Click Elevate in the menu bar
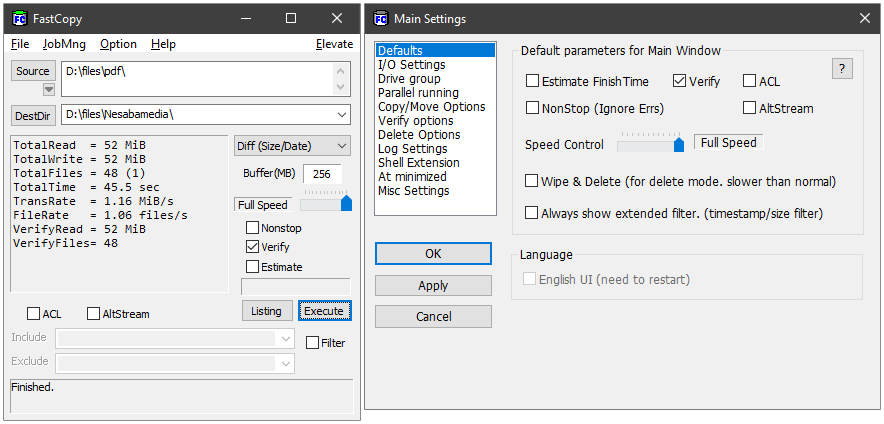The width and height of the screenshot is (884, 424). (334, 44)
